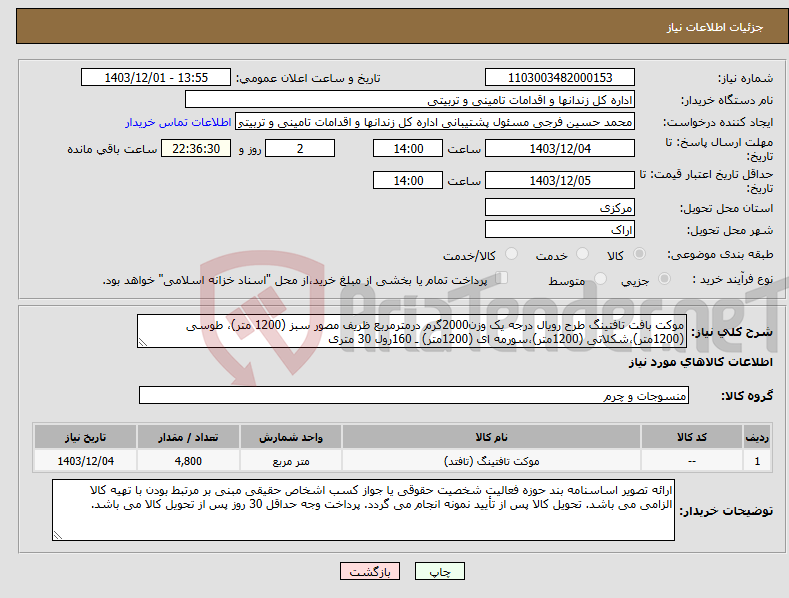Click the تاریخ نیاز column header
The height and width of the screenshot is (598, 789).
pyautogui.click(x=86, y=437)
